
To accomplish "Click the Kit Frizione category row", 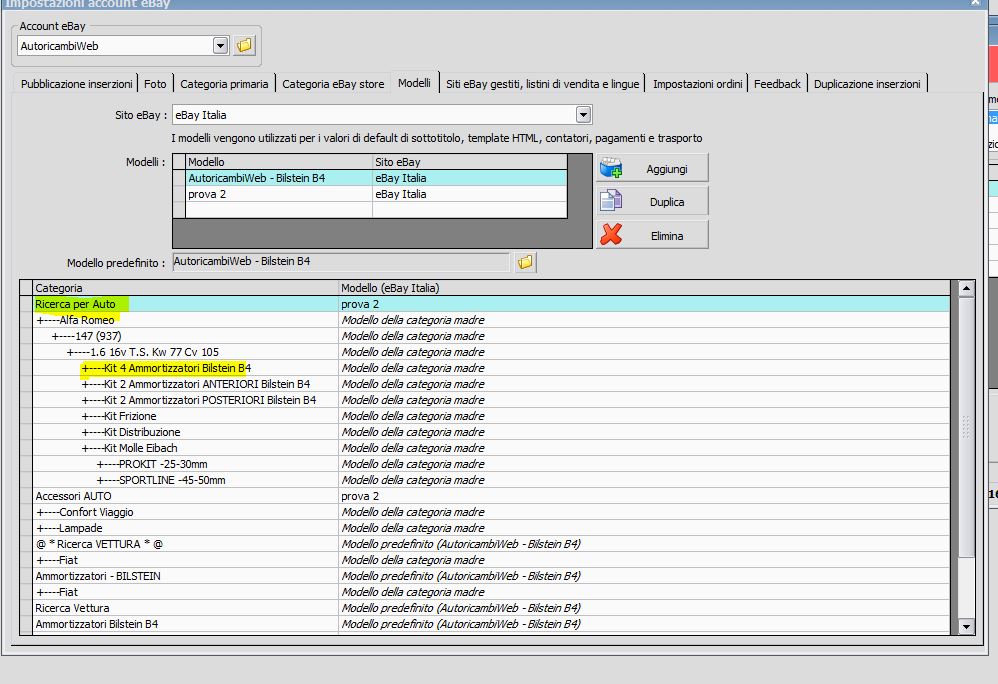I will (x=131, y=416).
